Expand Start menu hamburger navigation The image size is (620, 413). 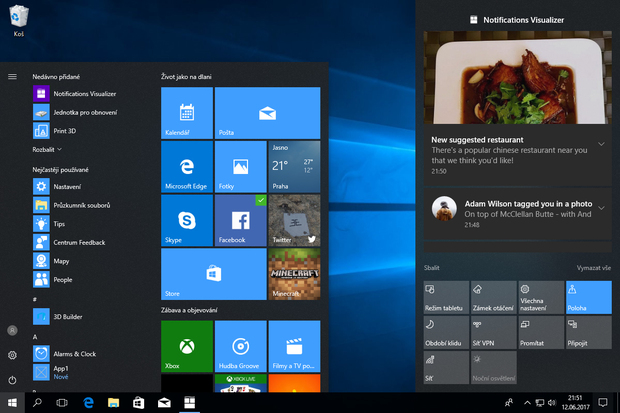tap(12, 77)
